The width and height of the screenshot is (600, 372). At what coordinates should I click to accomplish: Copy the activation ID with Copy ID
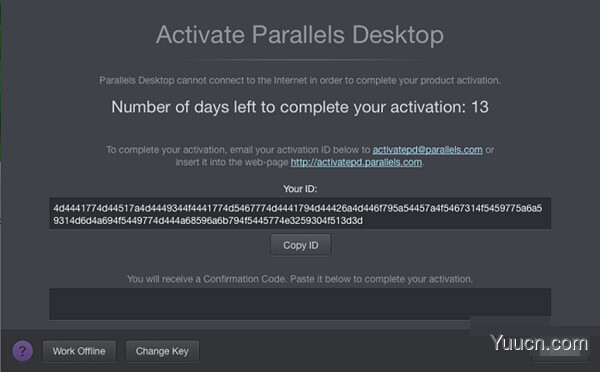[300, 245]
